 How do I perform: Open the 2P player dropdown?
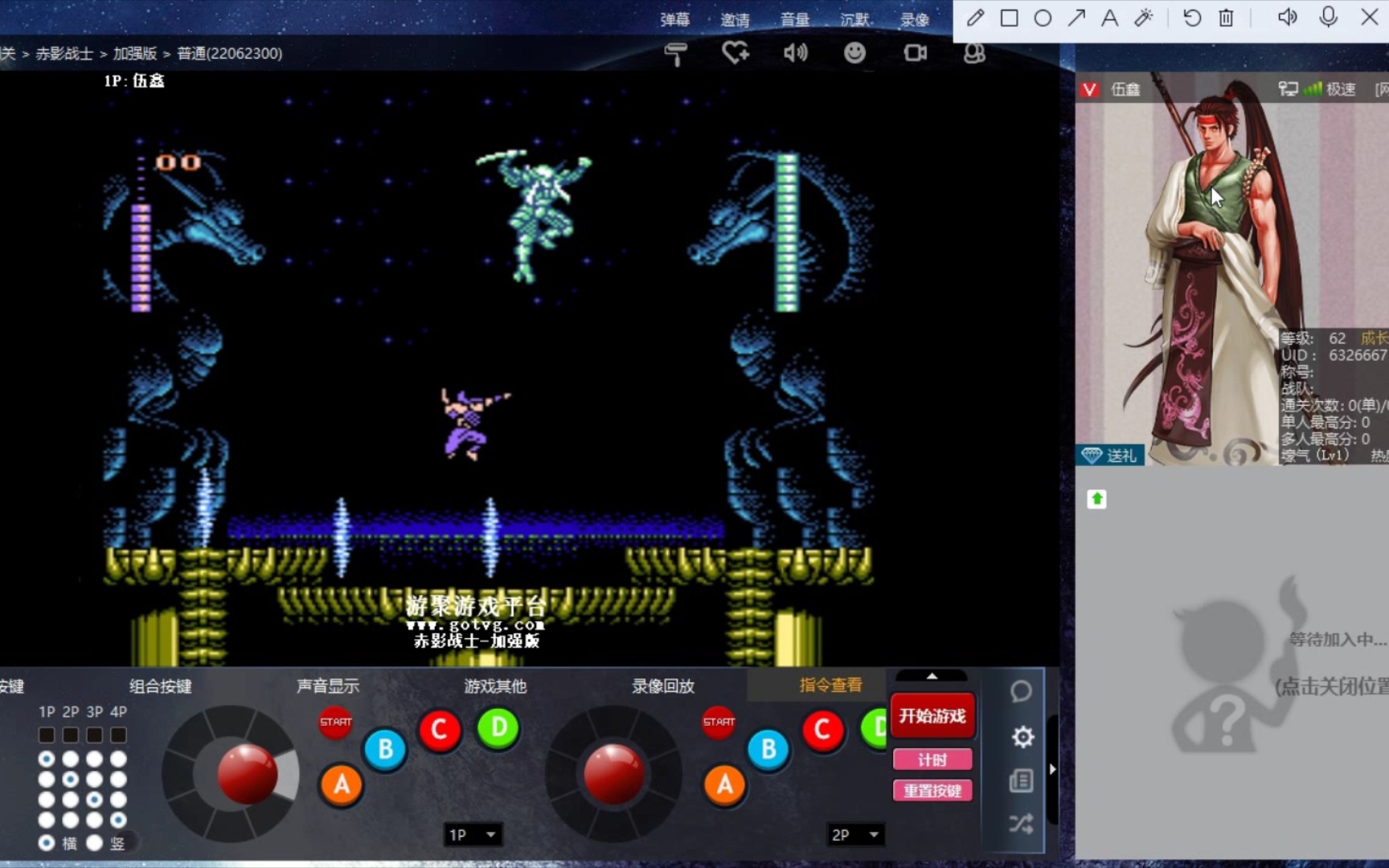[856, 834]
